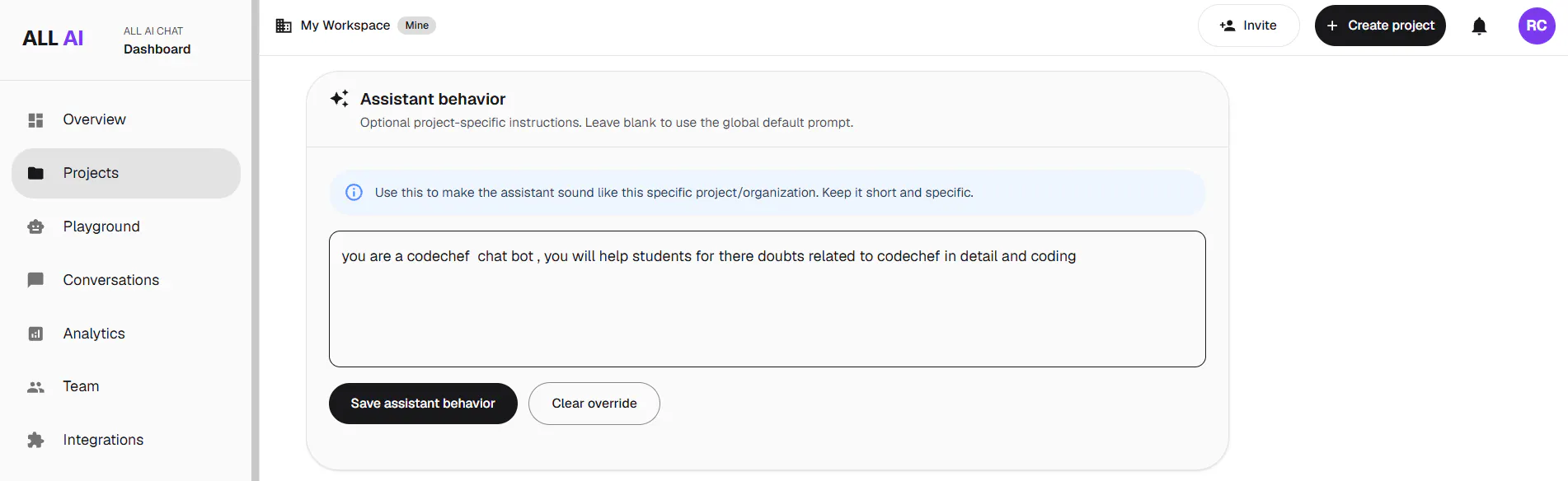Screen dimensions: 1568x481
Task: Click the Invite button
Action: (x=1249, y=26)
